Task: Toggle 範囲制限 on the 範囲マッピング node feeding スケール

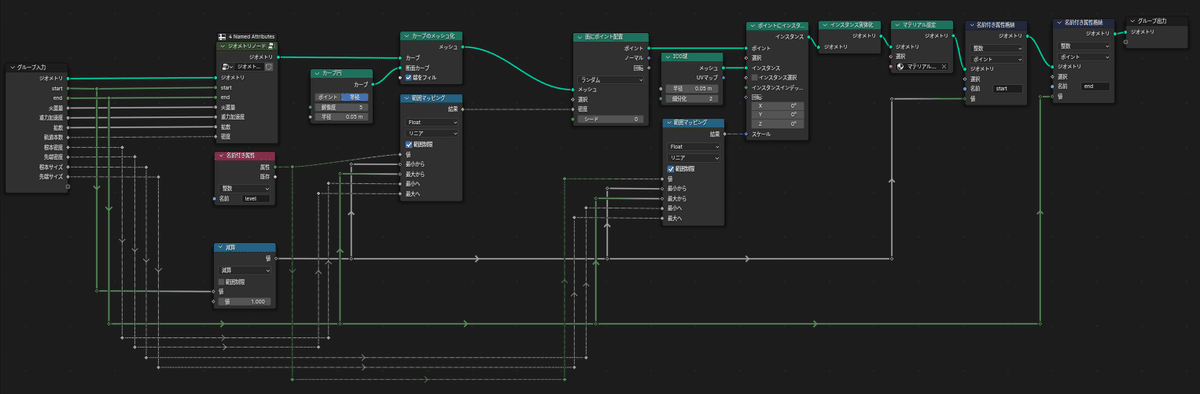Action: [672, 169]
